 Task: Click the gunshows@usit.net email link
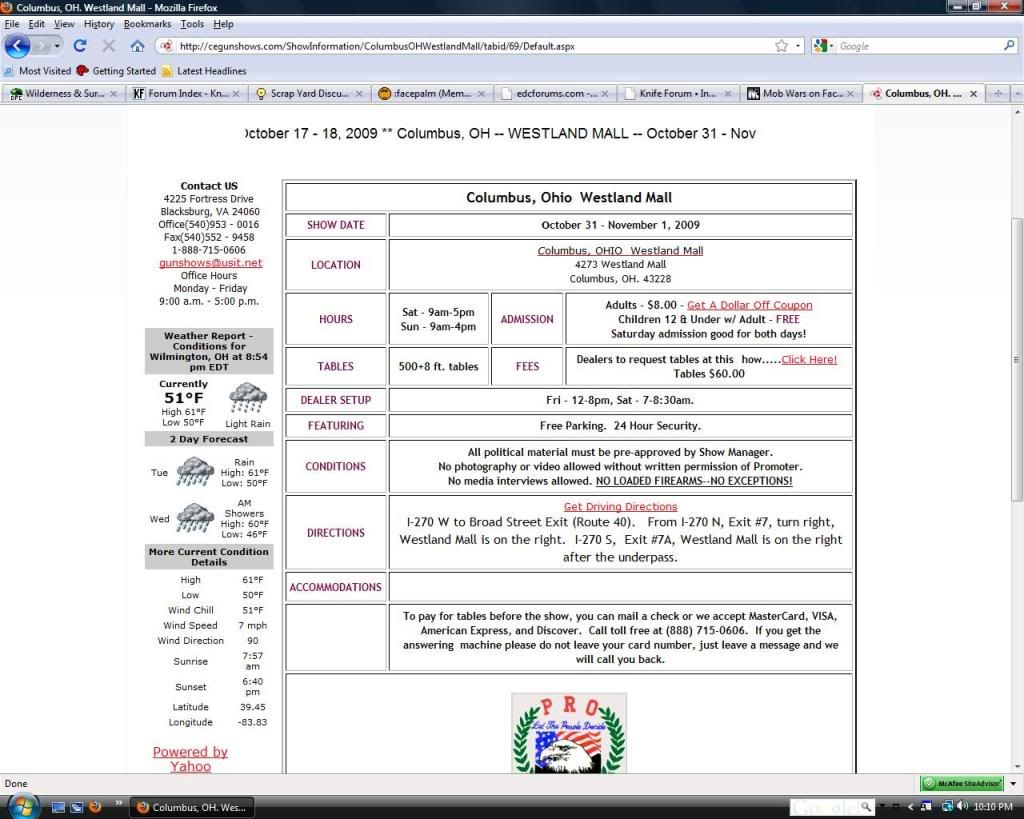pos(210,263)
